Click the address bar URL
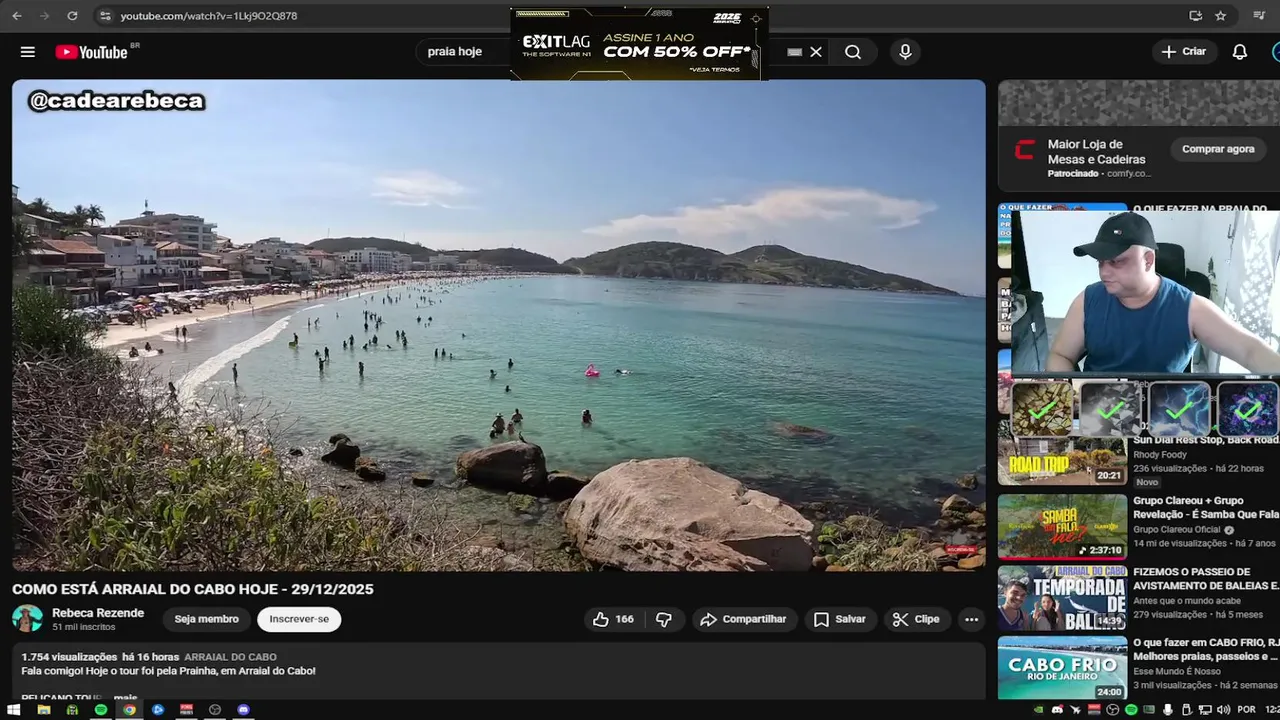 pos(208,16)
